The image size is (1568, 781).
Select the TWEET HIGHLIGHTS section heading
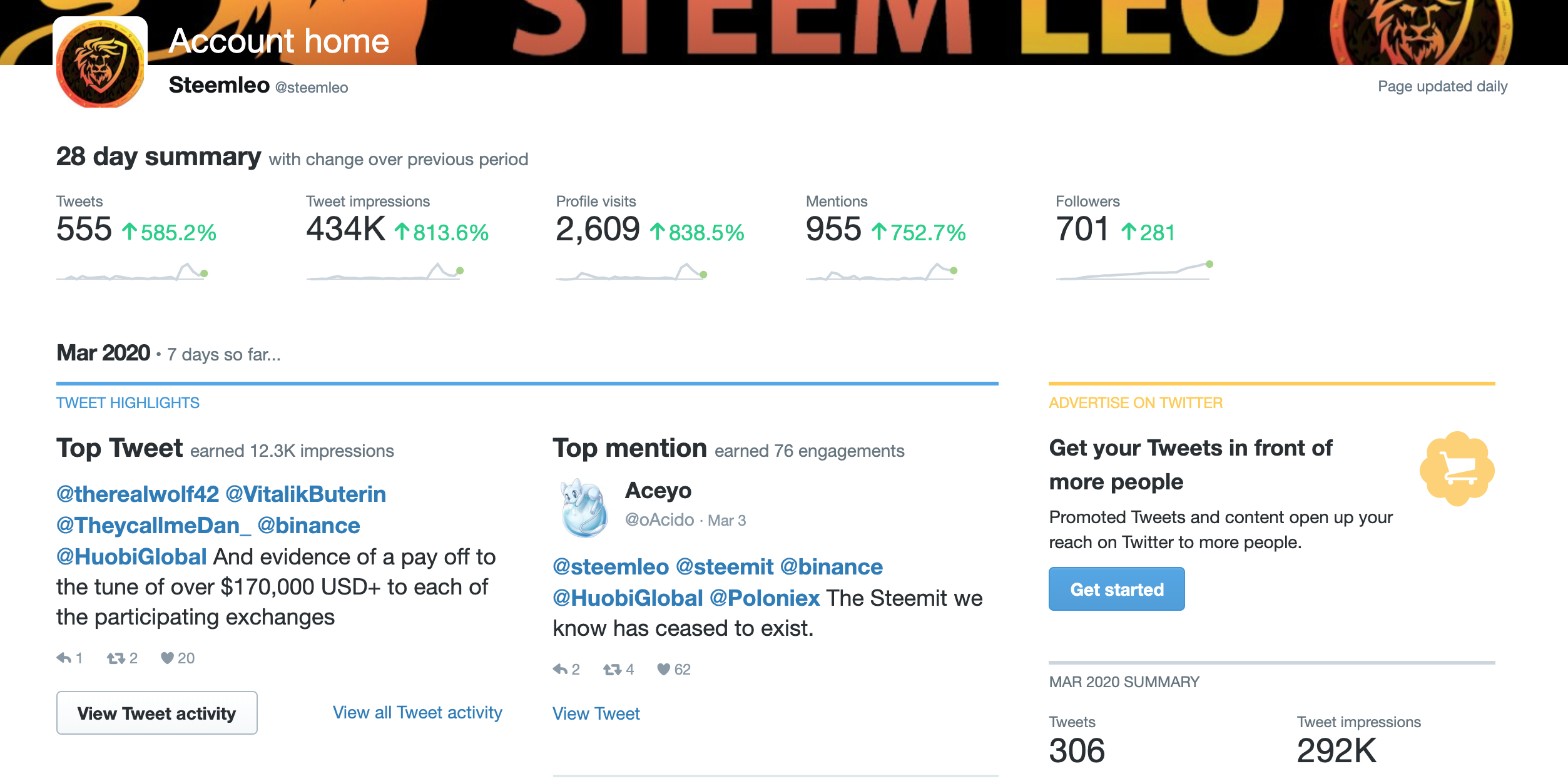coord(128,402)
